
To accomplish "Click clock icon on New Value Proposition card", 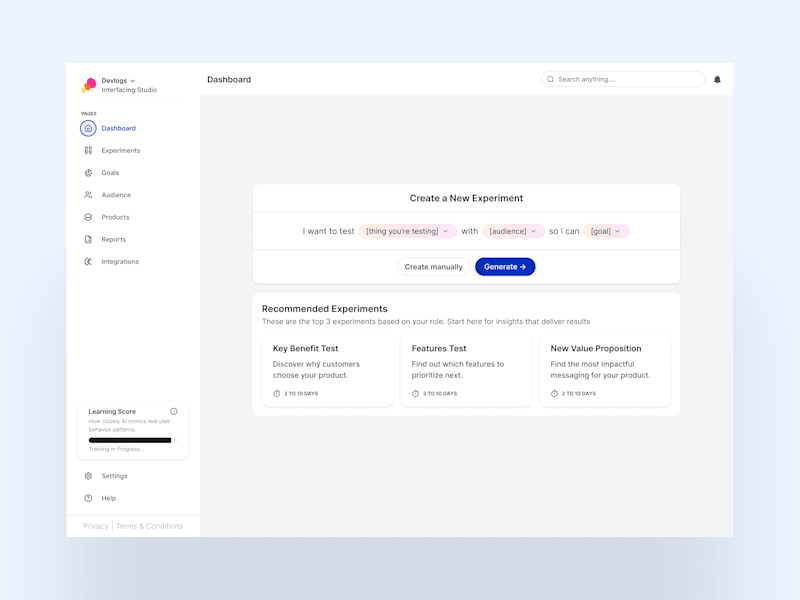I will (x=554, y=393).
